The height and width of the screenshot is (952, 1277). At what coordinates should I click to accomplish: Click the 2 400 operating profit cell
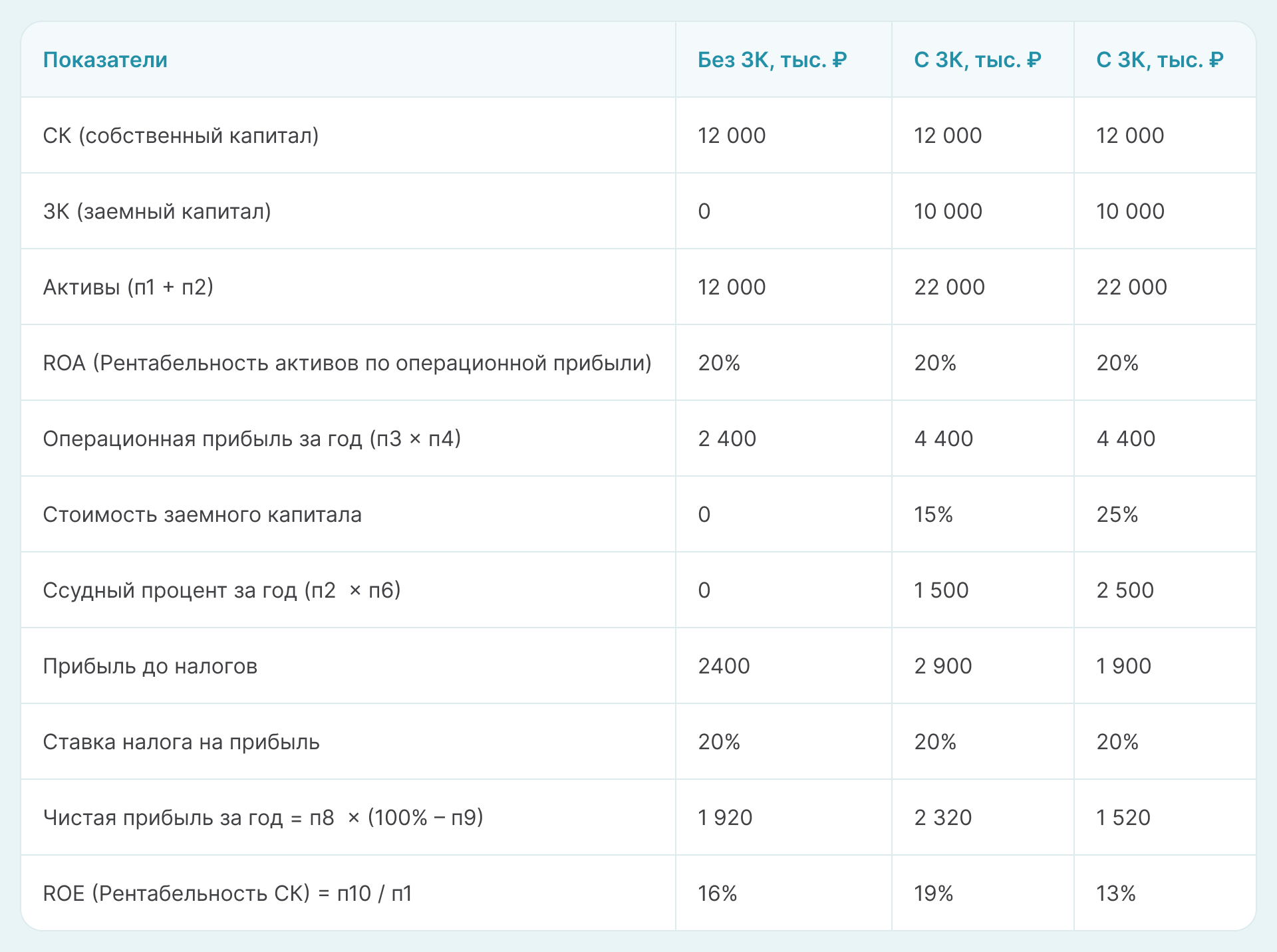[x=727, y=439]
